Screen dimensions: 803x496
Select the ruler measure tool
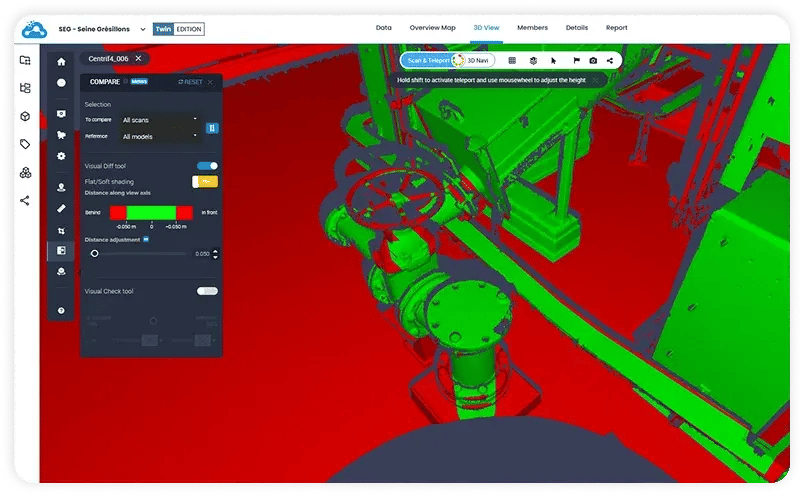[61, 208]
